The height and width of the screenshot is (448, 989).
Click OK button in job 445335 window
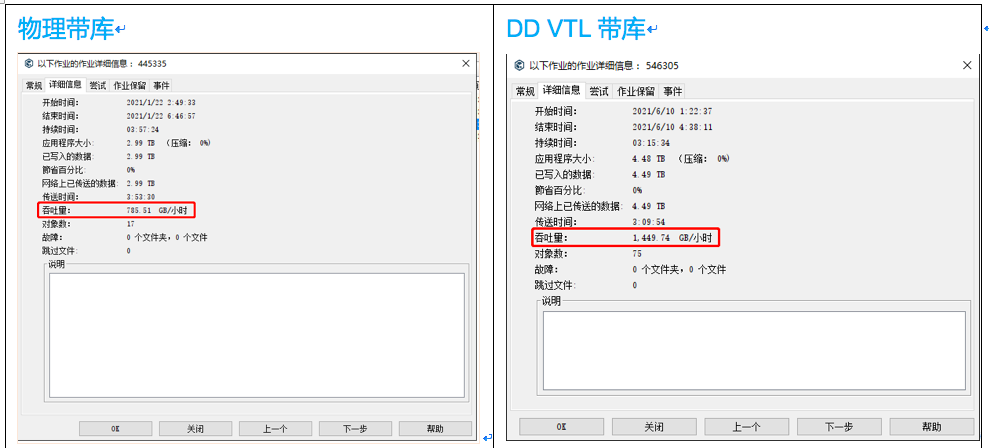click(115, 428)
